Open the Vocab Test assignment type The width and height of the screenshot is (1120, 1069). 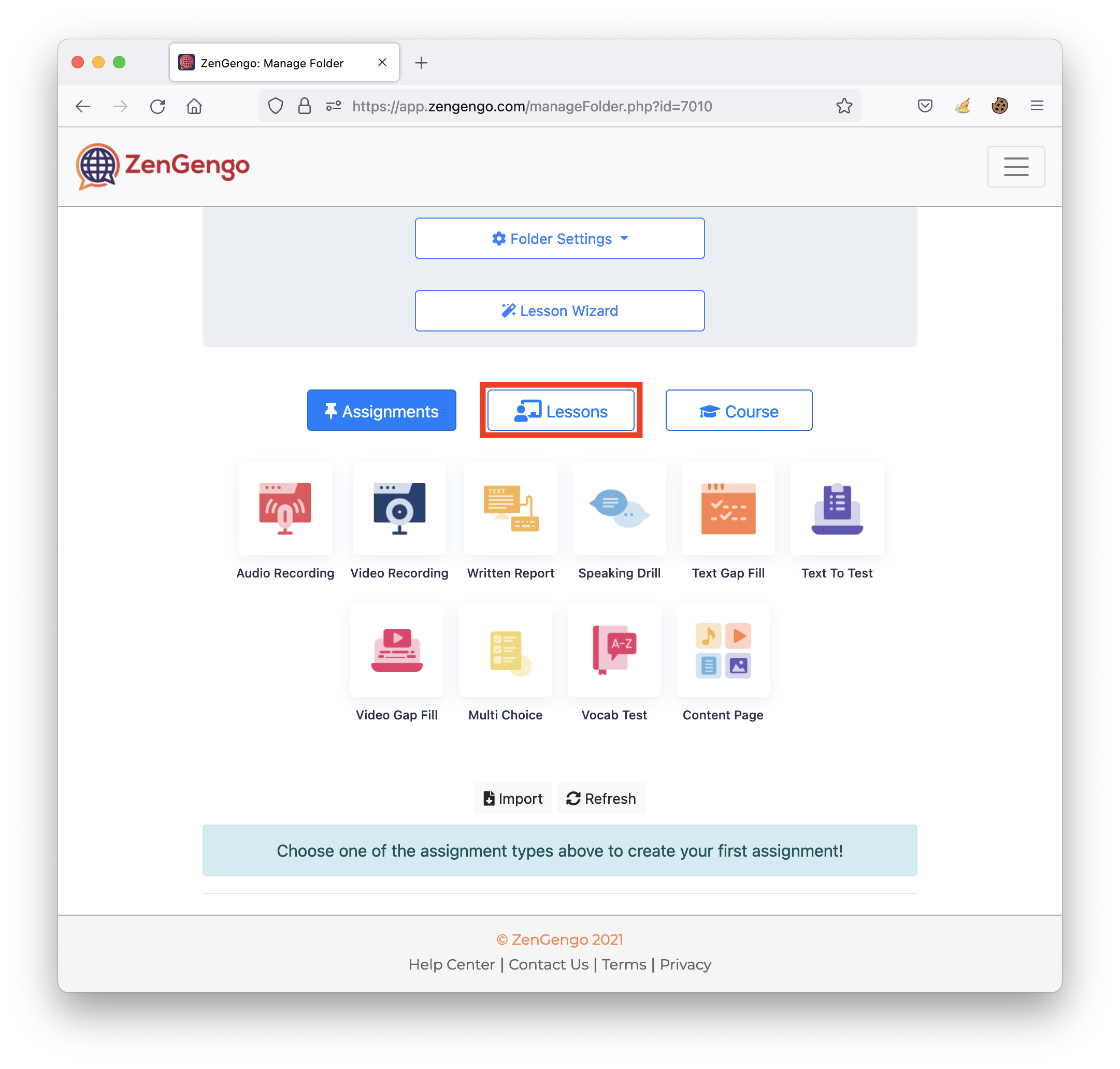tap(614, 650)
